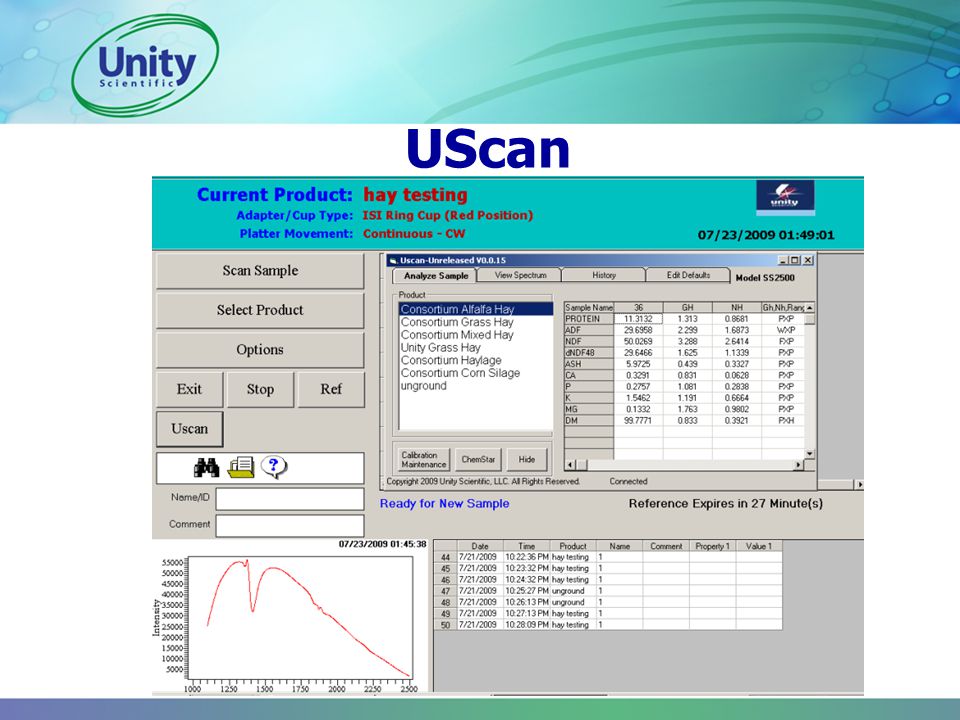Click the ADF row header
The image size is (960, 720).
pos(589,330)
